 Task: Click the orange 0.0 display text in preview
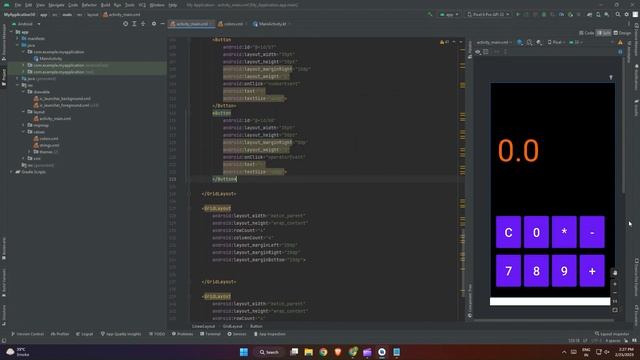518,151
